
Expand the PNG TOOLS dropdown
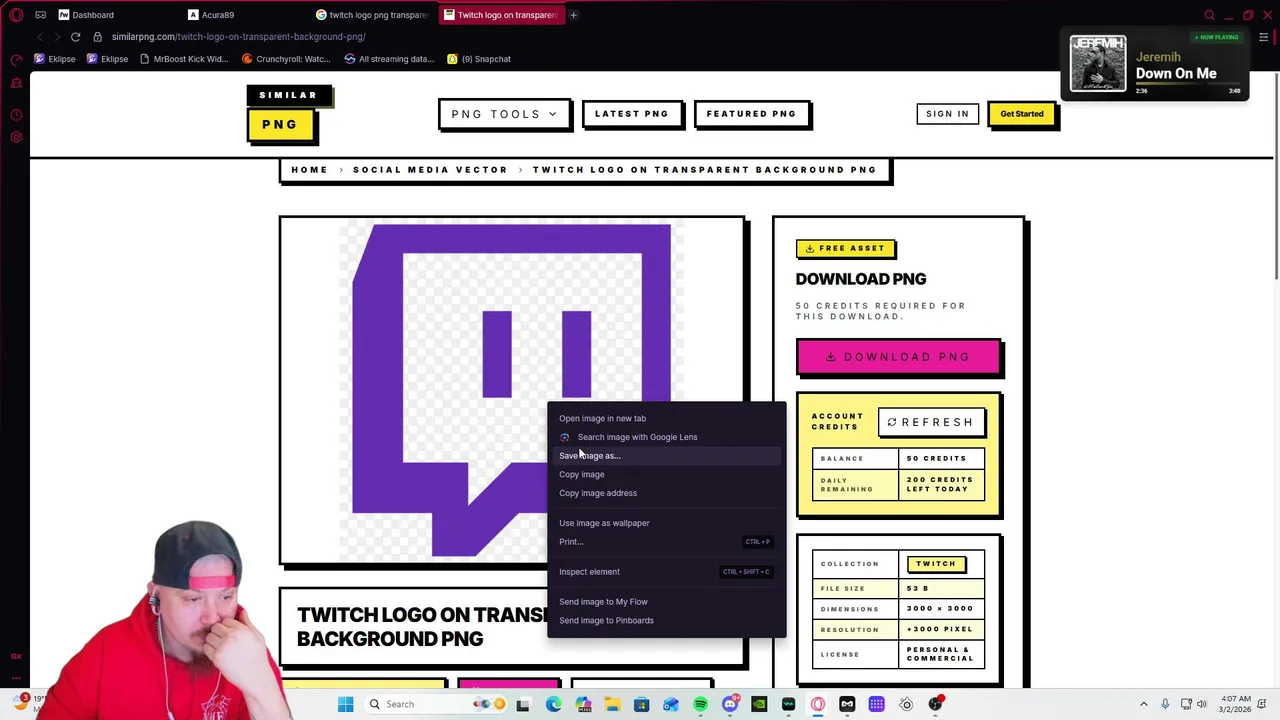[x=504, y=114]
